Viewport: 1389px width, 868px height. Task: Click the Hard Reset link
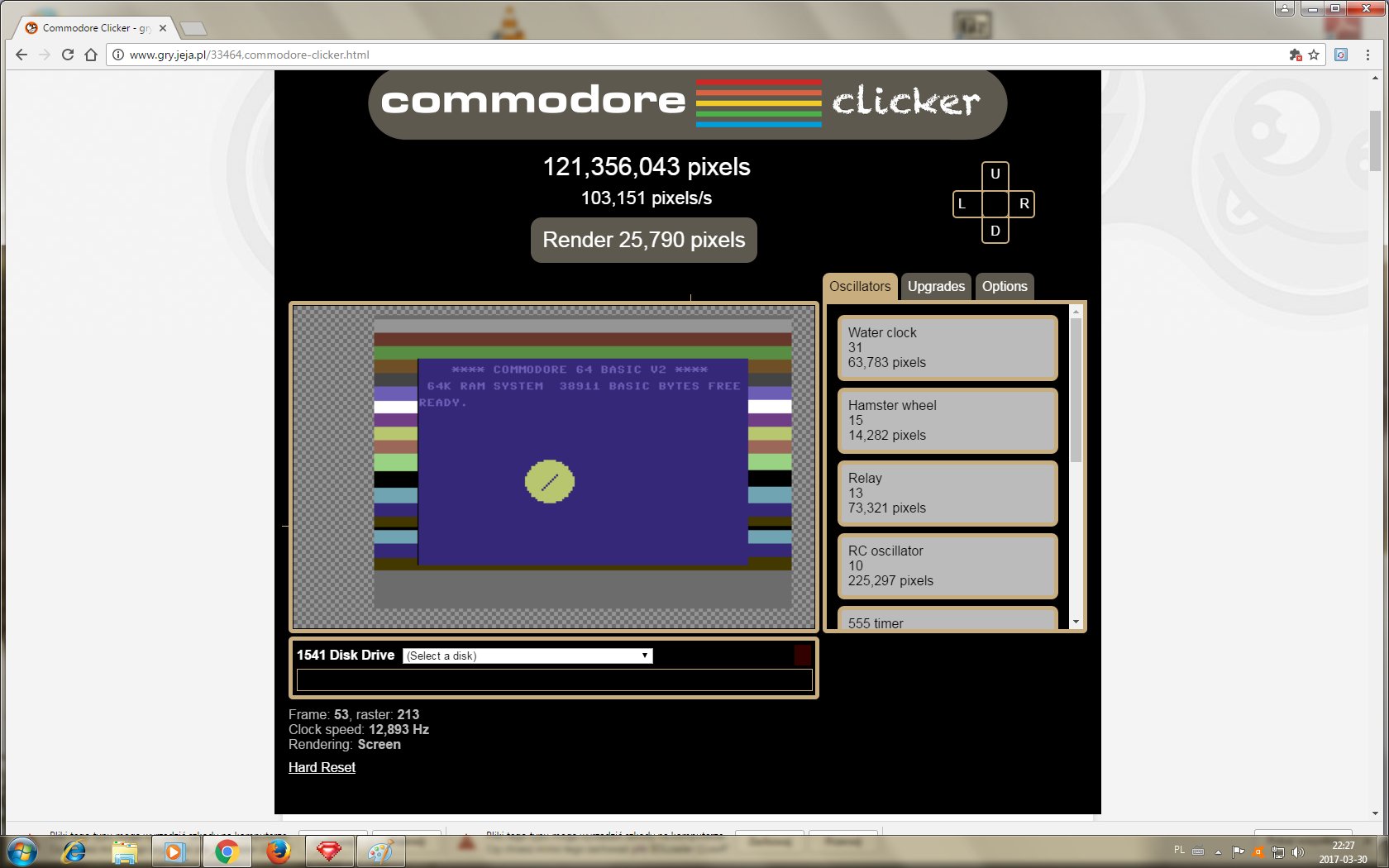pos(322,767)
